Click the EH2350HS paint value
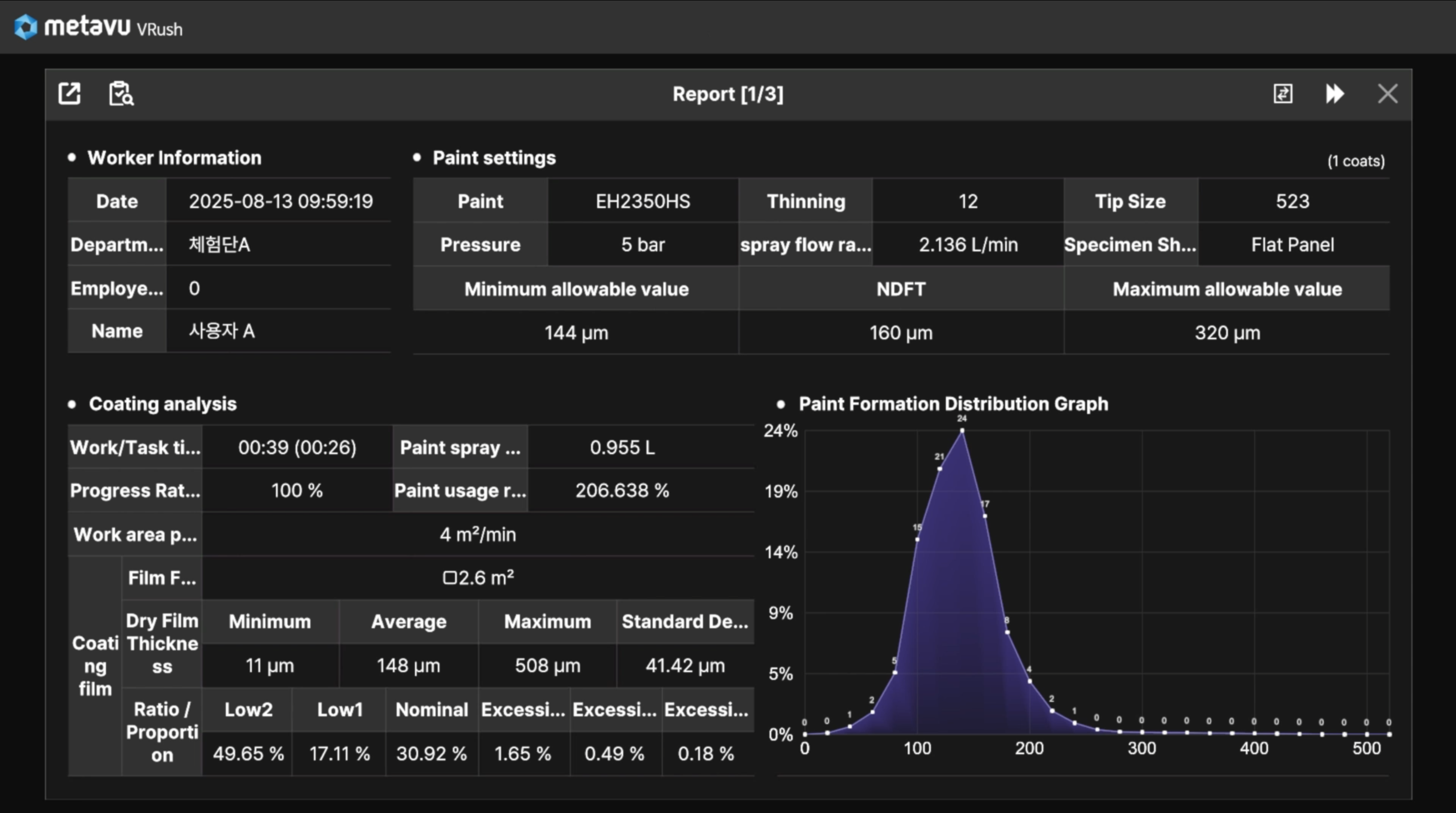 coord(643,201)
